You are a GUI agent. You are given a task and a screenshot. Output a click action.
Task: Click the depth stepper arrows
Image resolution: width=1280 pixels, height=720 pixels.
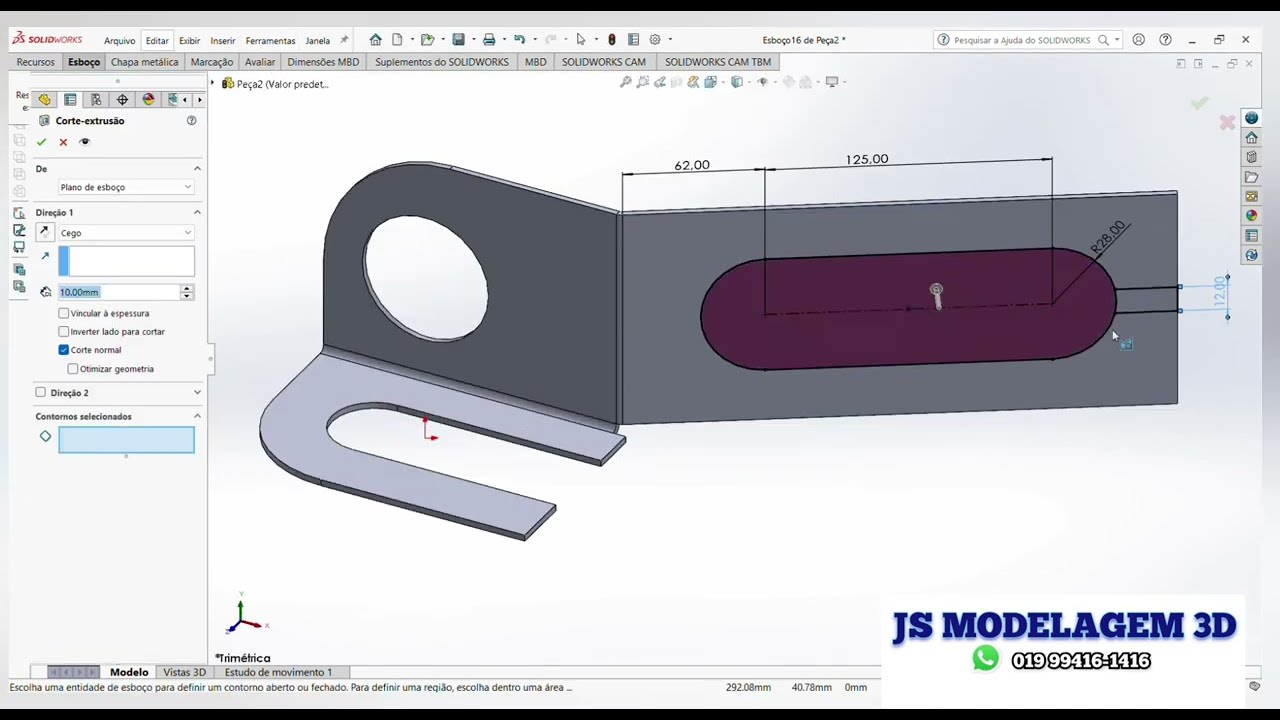187,292
